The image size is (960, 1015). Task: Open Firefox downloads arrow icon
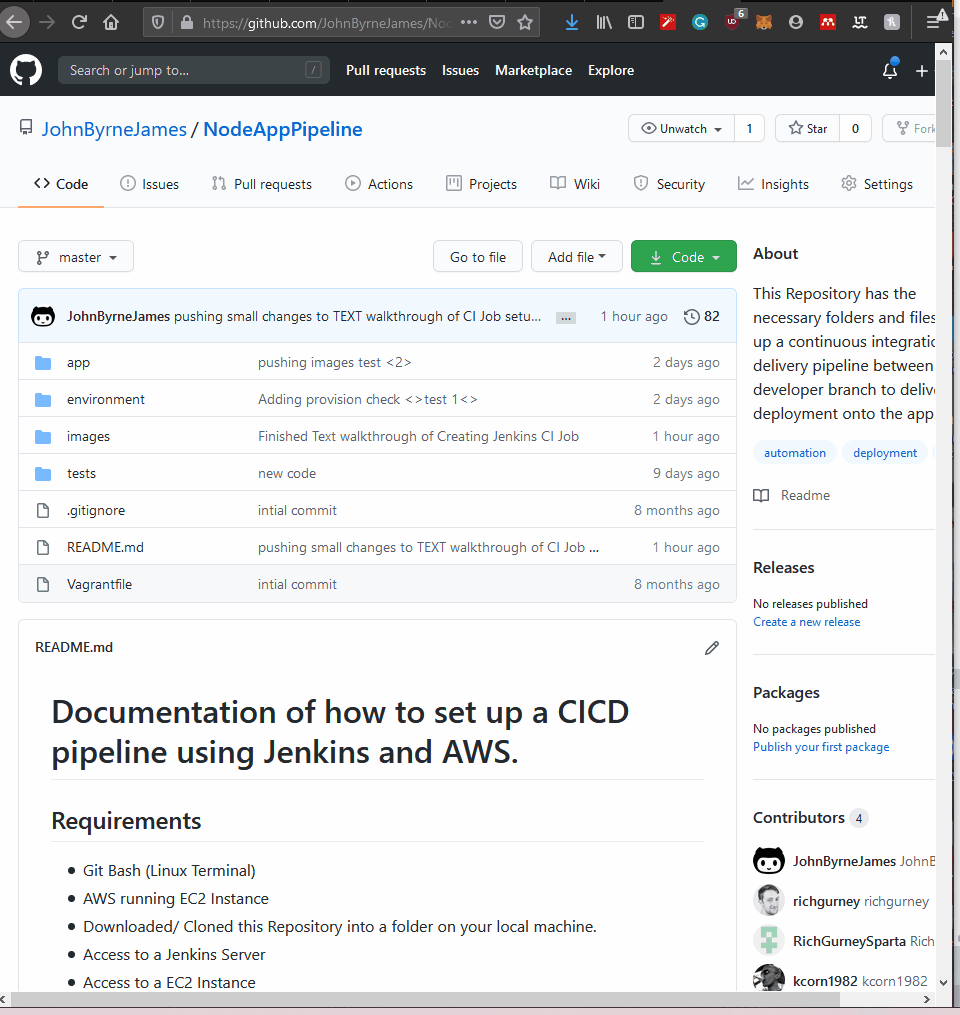(x=572, y=23)
